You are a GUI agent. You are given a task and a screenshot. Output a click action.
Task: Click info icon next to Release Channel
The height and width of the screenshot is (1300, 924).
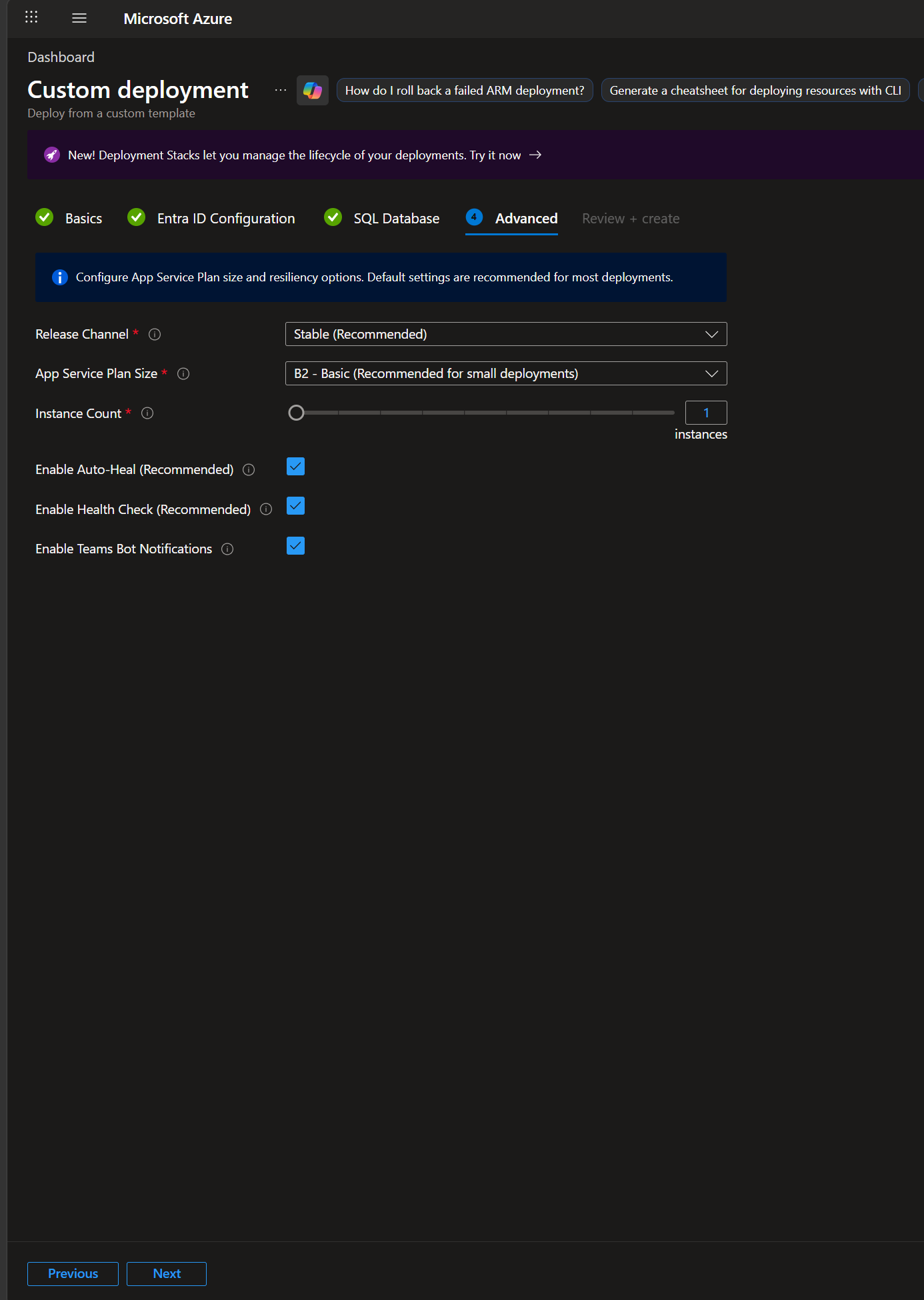click(x=155, y=335)
